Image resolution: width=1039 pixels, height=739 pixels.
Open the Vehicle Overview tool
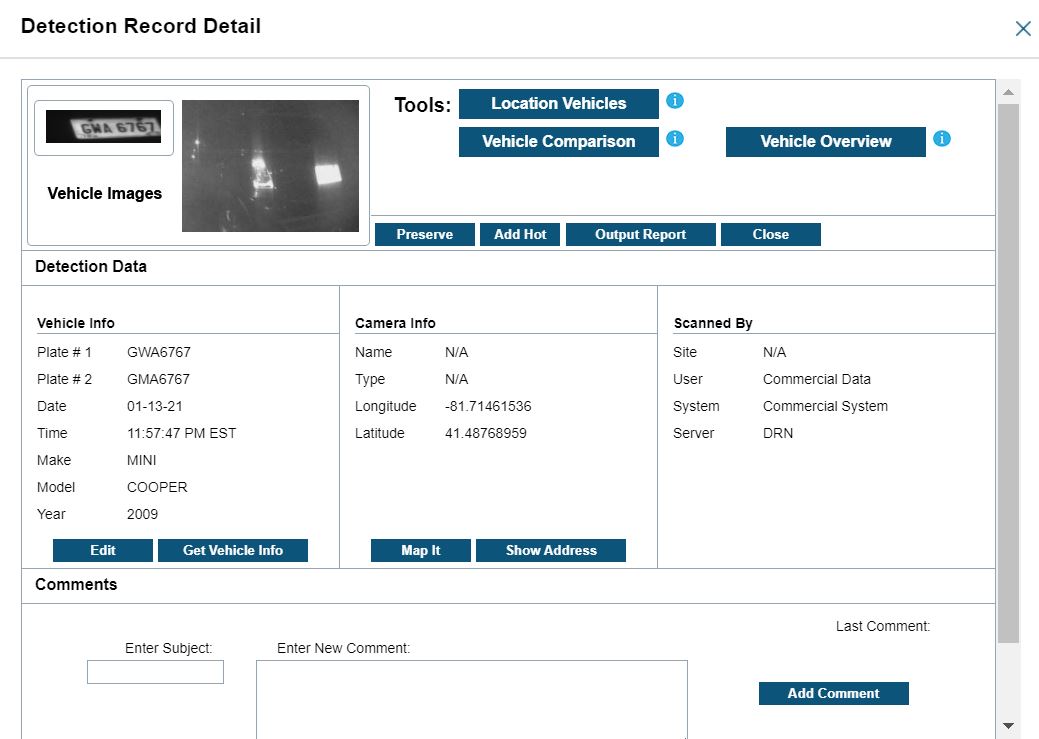(825, 142)
